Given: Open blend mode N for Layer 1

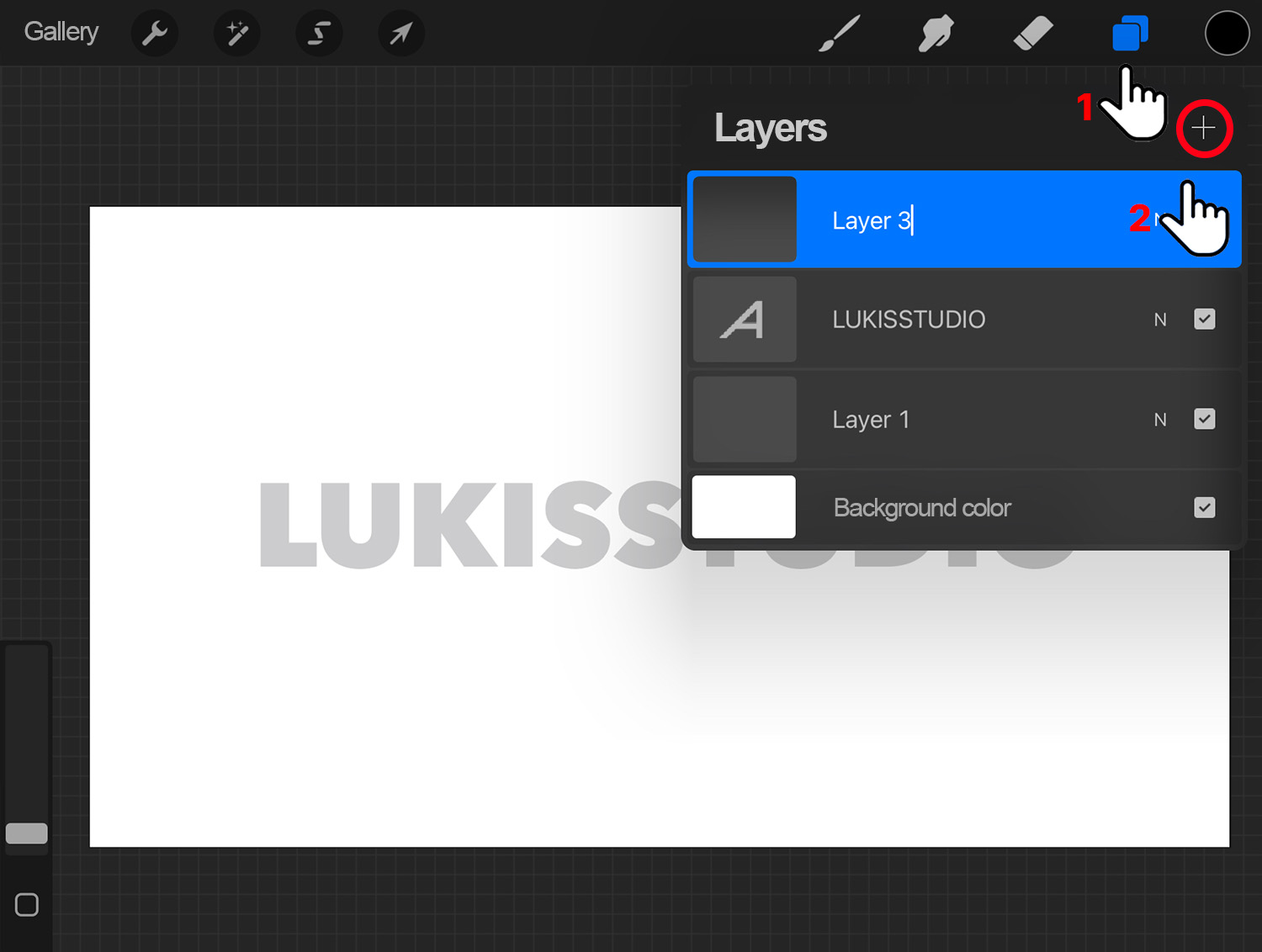Looking at the screenshot, I should point(1160,420).
